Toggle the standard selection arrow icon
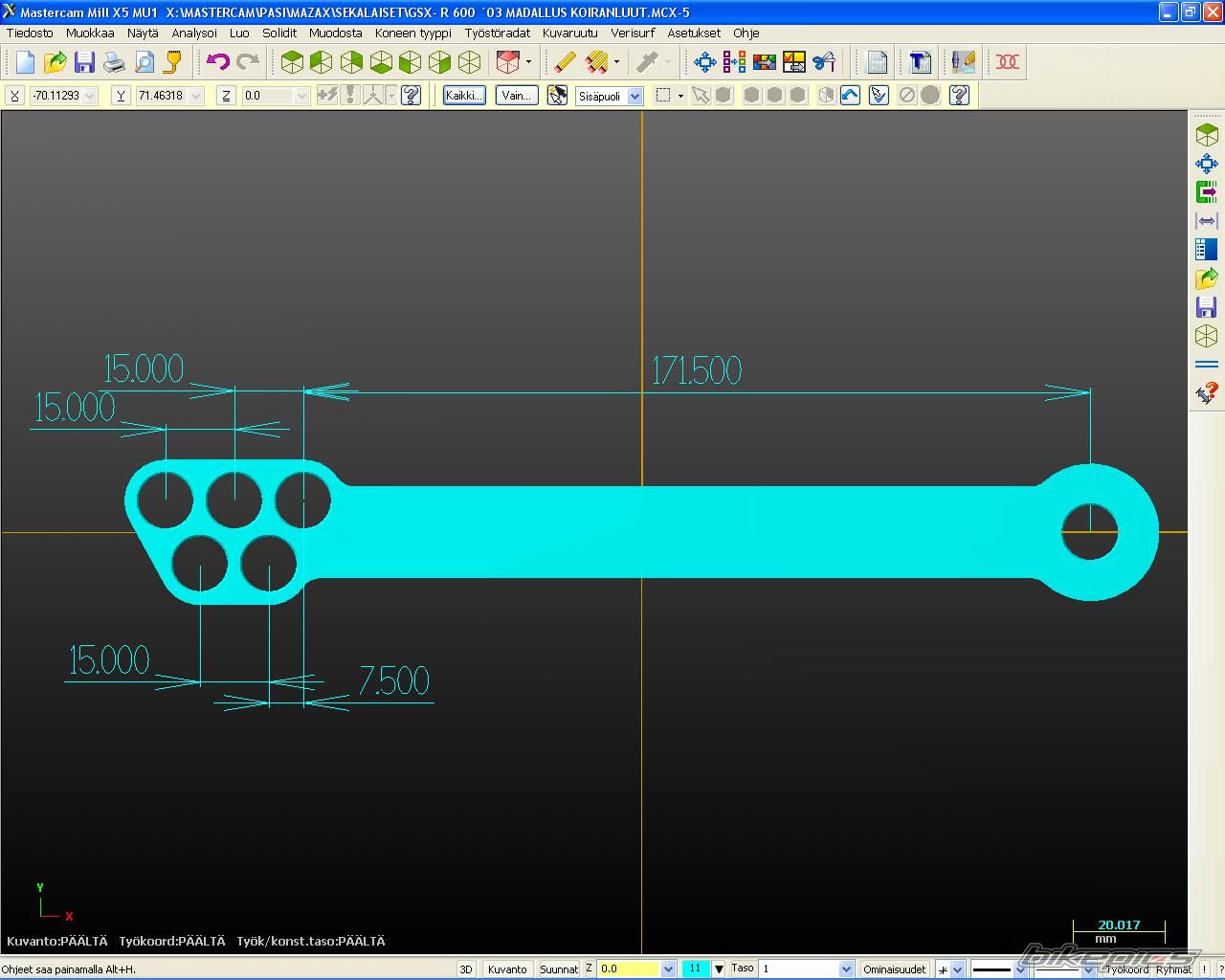The width and height of the screenshot is (1225, 980). [701, 95]
